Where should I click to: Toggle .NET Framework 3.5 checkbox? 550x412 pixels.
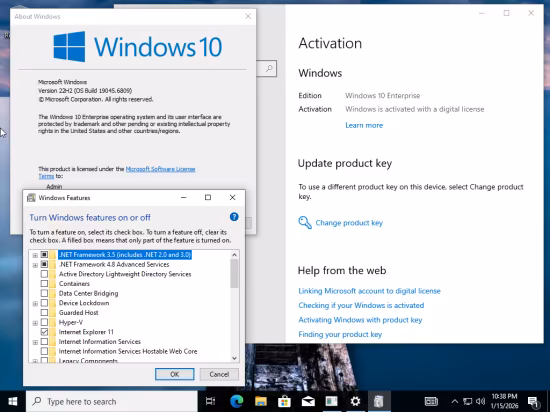coord(44,255)
